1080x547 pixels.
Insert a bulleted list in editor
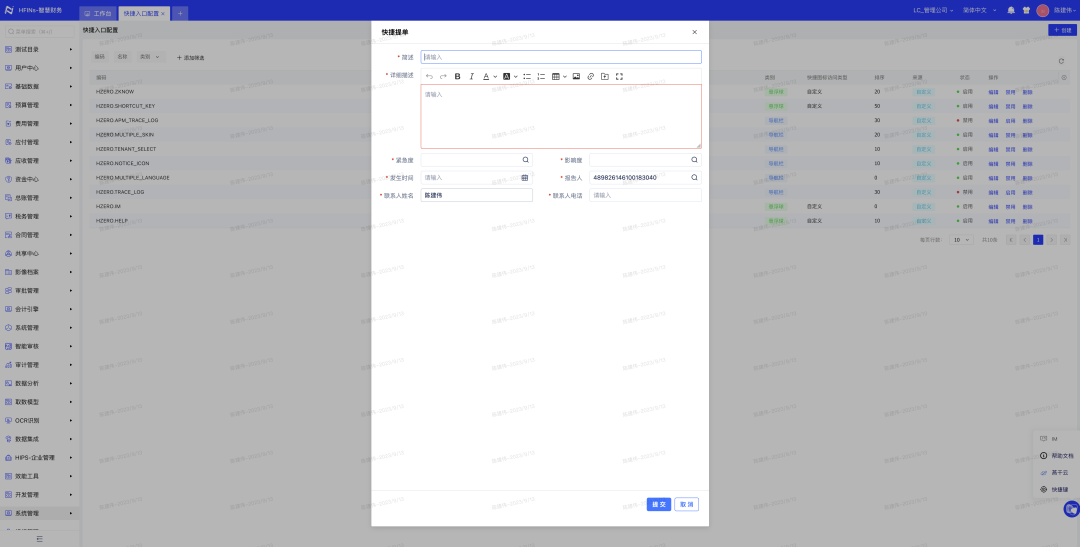pos(527,76)
